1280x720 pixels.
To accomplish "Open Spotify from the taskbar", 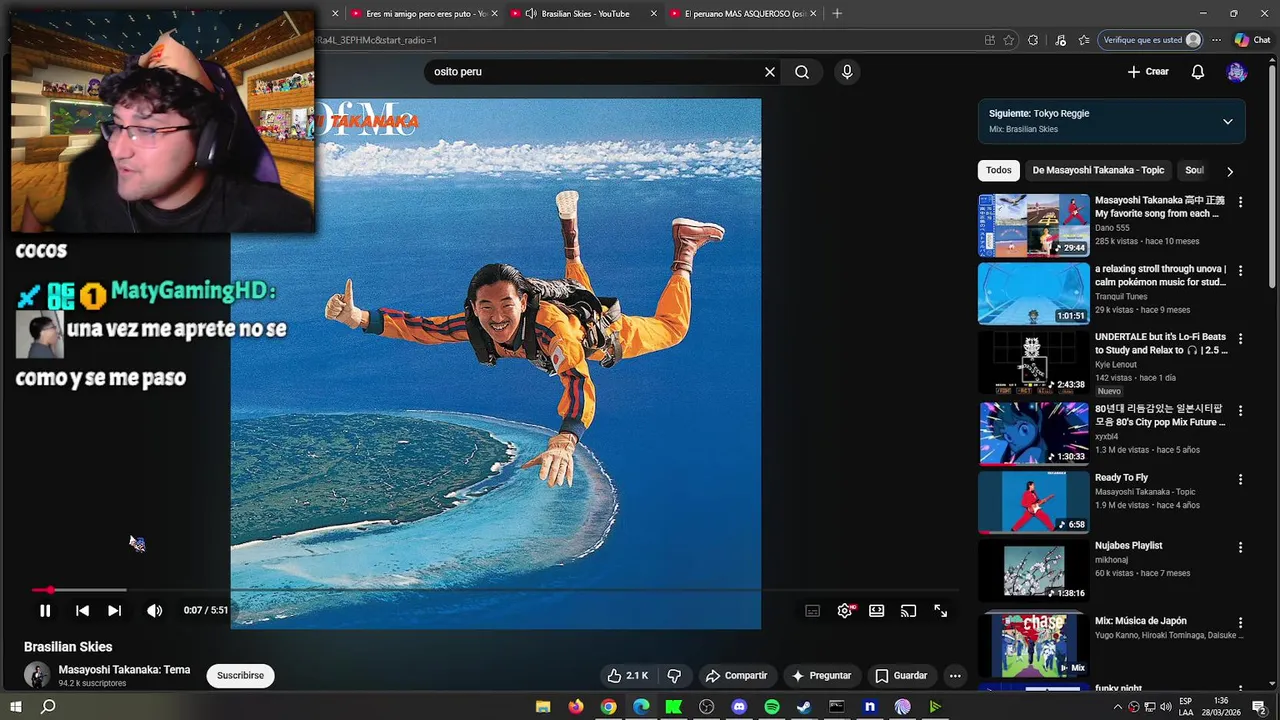I will (x=772, y=707).
